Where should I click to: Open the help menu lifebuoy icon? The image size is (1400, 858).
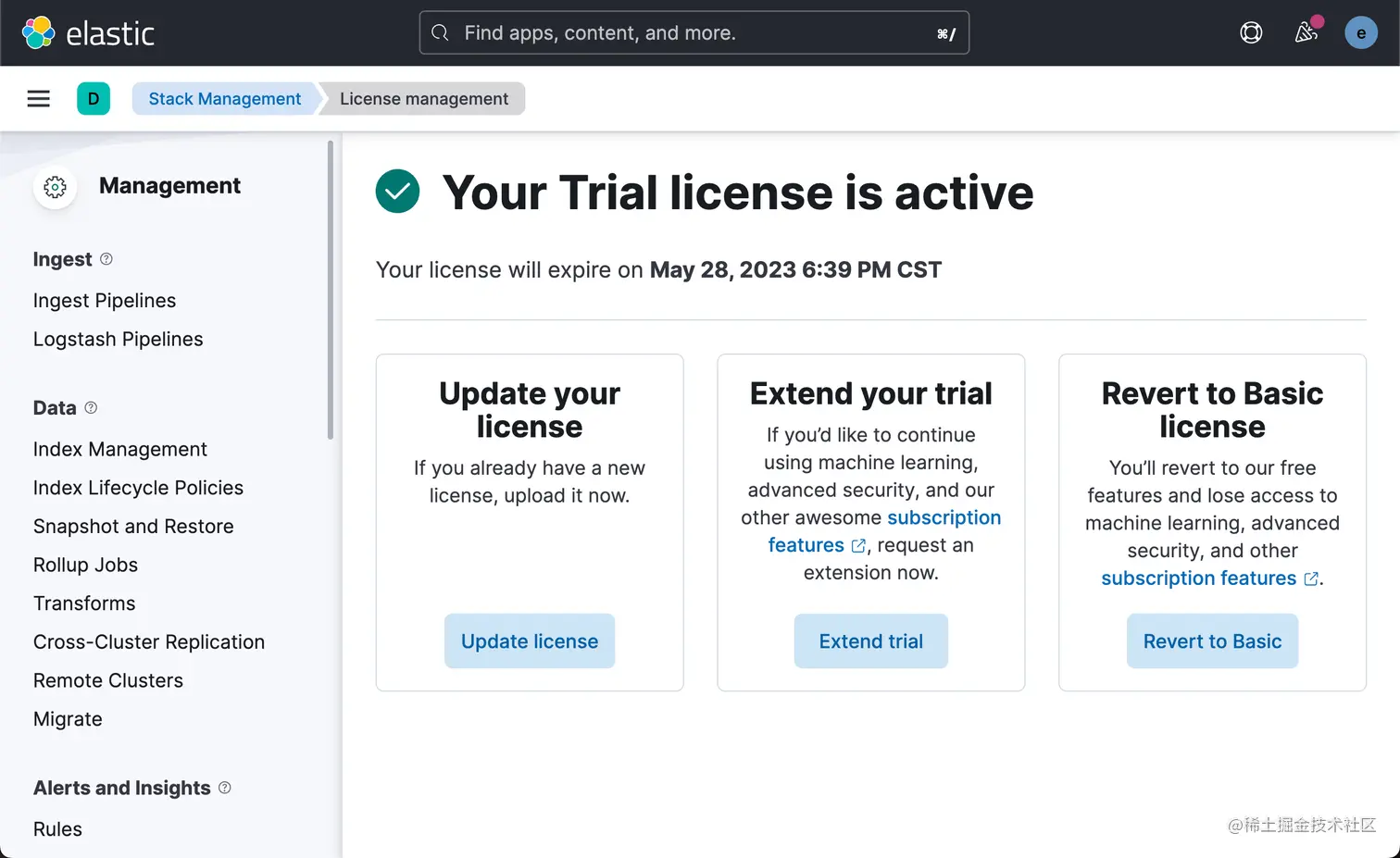[1251, 33]
